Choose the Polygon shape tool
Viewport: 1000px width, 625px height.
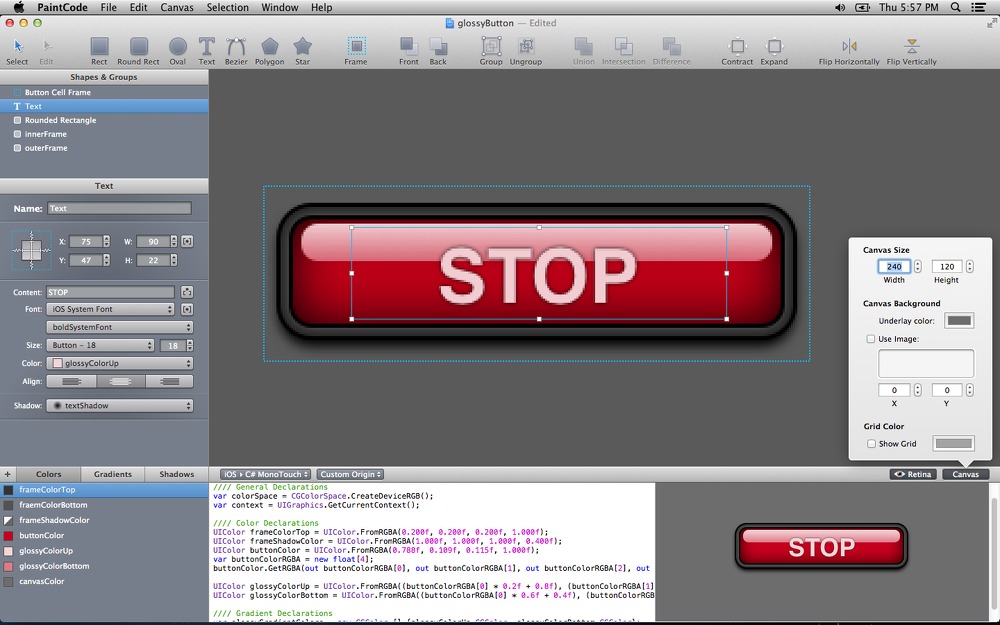pyautogui.click(x=270, y=51)
